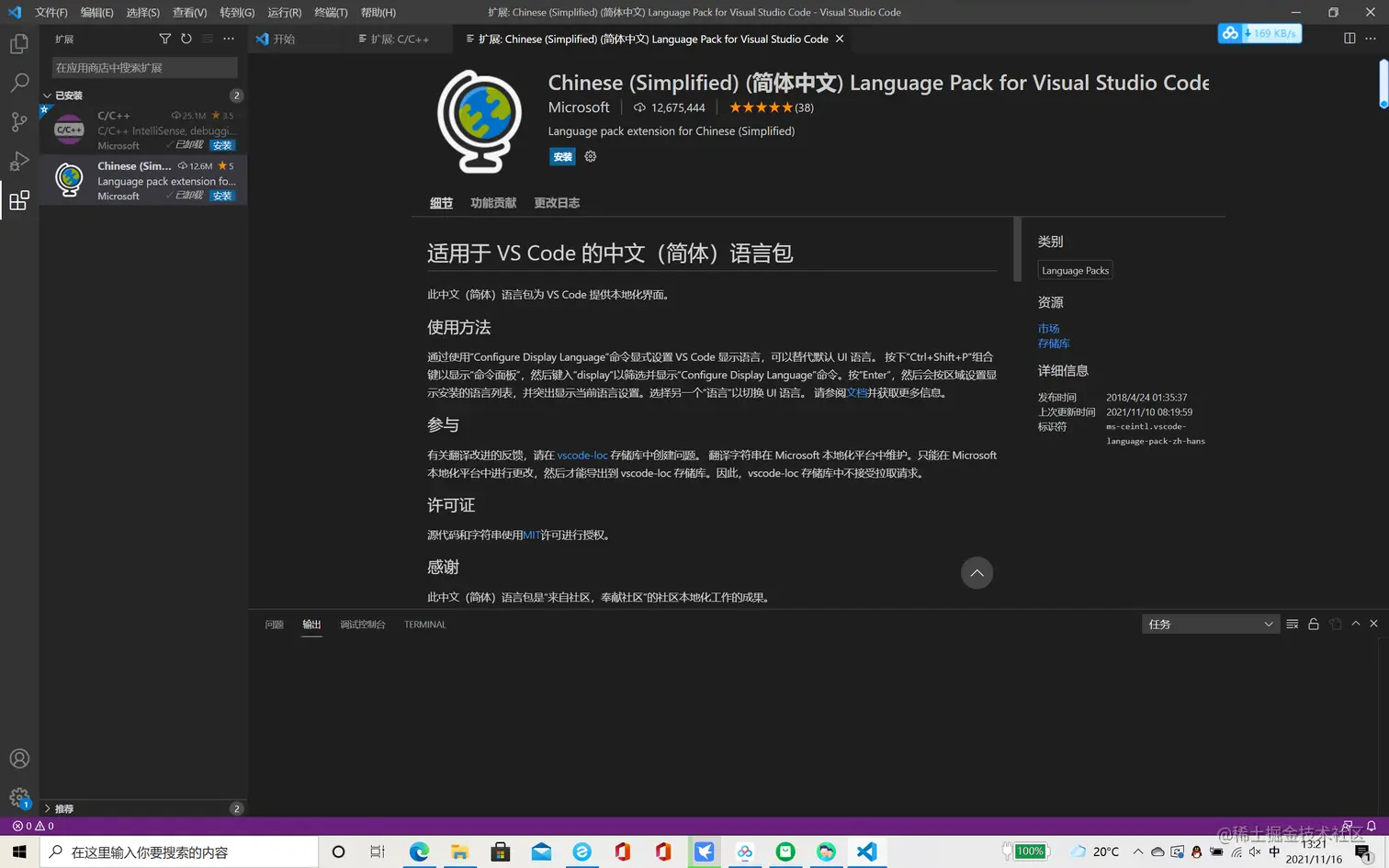Open the MIT license link
Screen dimensions: 1389x868
(531, 535)
